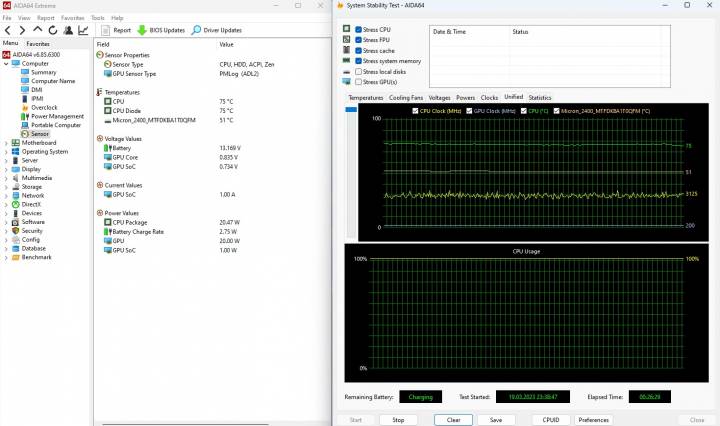Open the Help menu

(117, 18)
